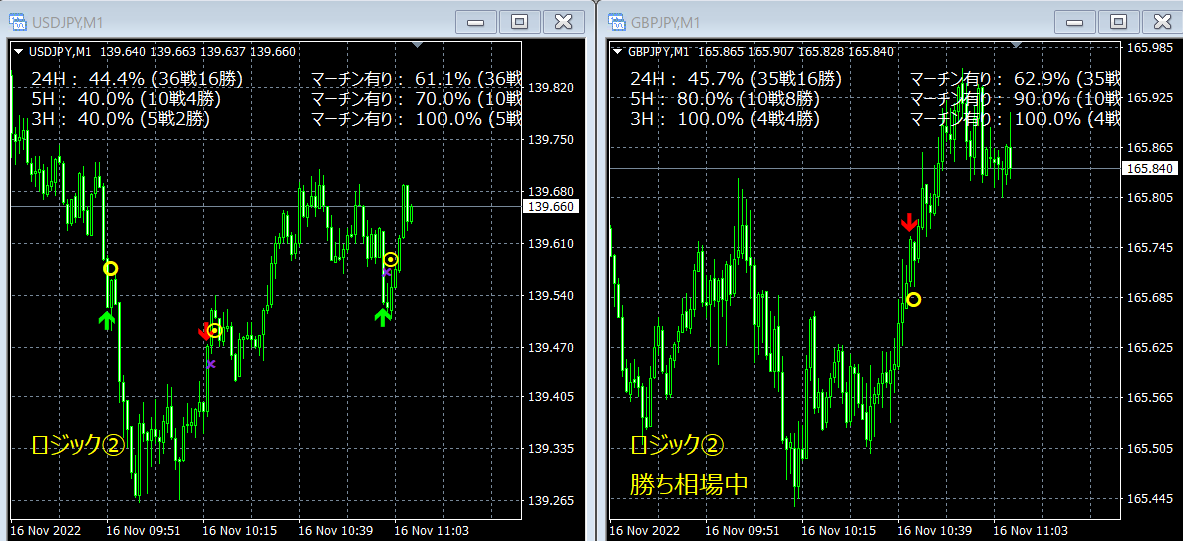Click the GBPJPY,M1 window title bar icon
The image size is (1183, 541).
[615, 21]
